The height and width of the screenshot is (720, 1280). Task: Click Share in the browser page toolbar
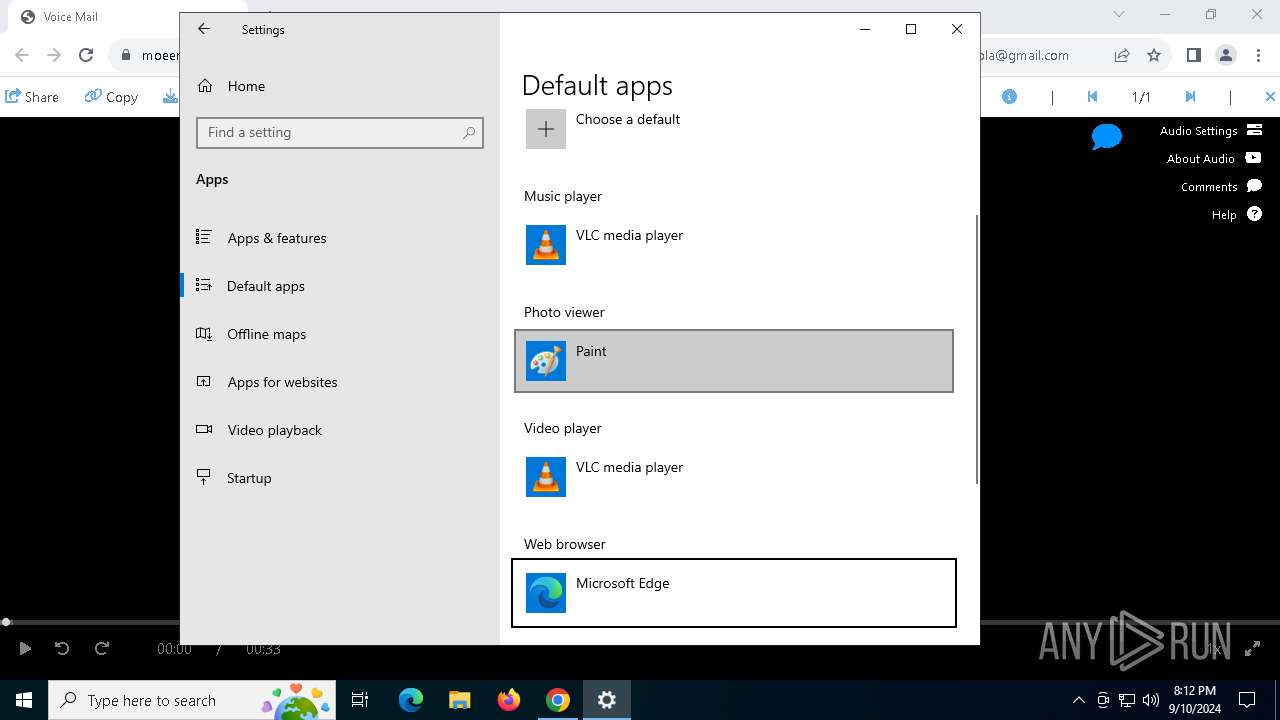click(x=32, y=97)
